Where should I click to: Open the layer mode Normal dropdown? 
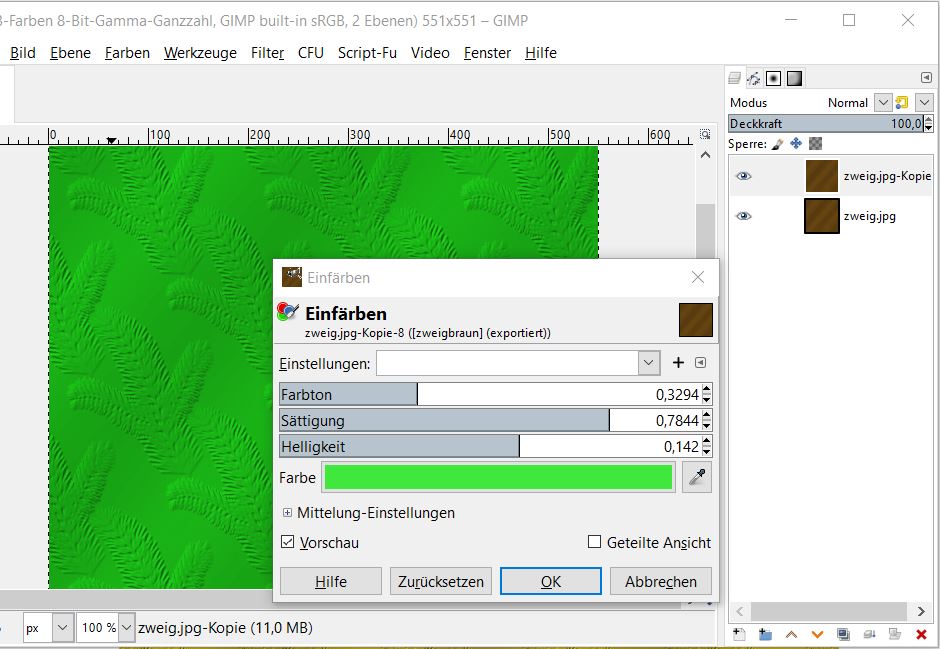click(x=882, y=102)
